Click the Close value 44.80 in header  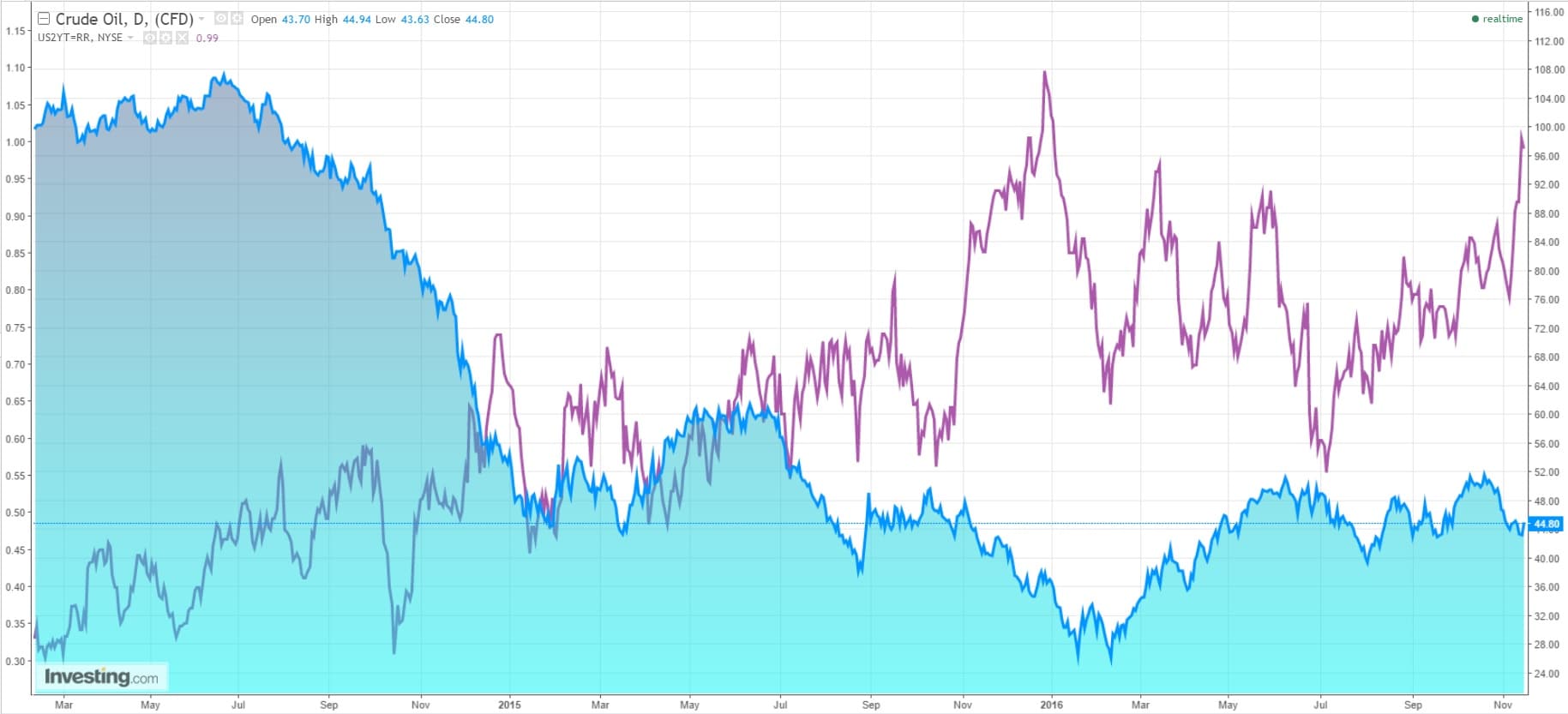[479, 19]
